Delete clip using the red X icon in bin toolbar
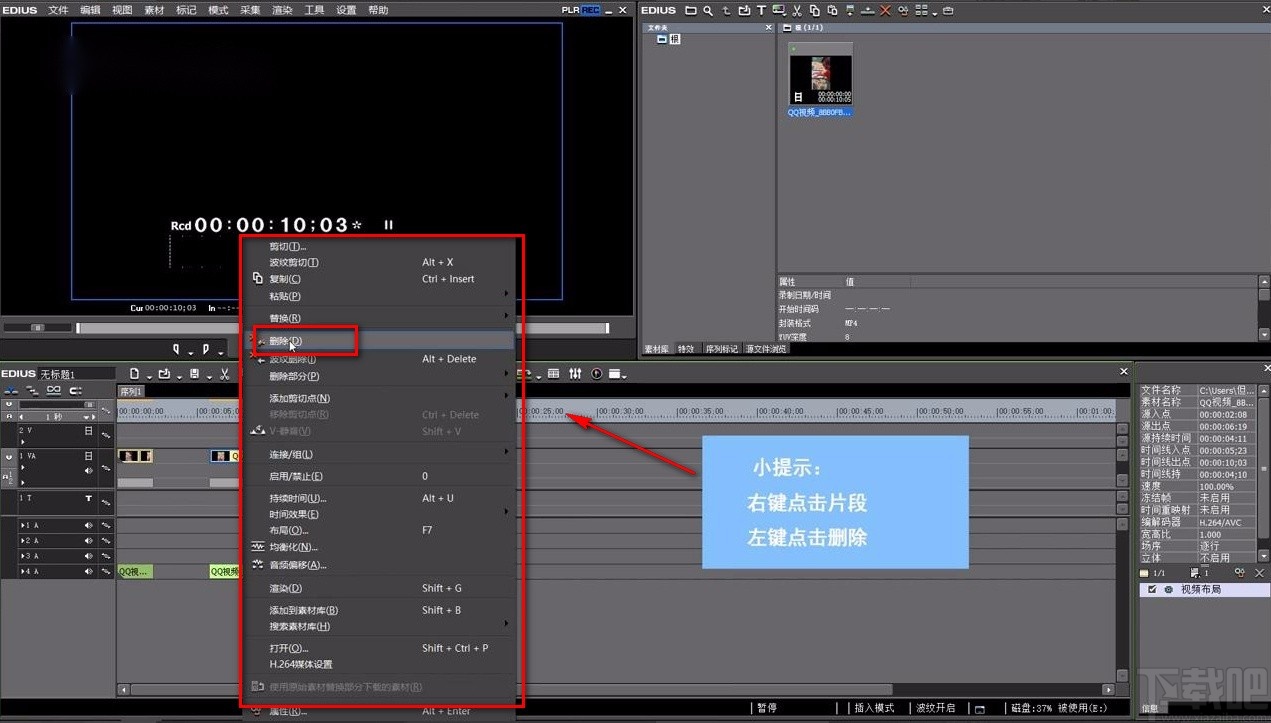 884,10
